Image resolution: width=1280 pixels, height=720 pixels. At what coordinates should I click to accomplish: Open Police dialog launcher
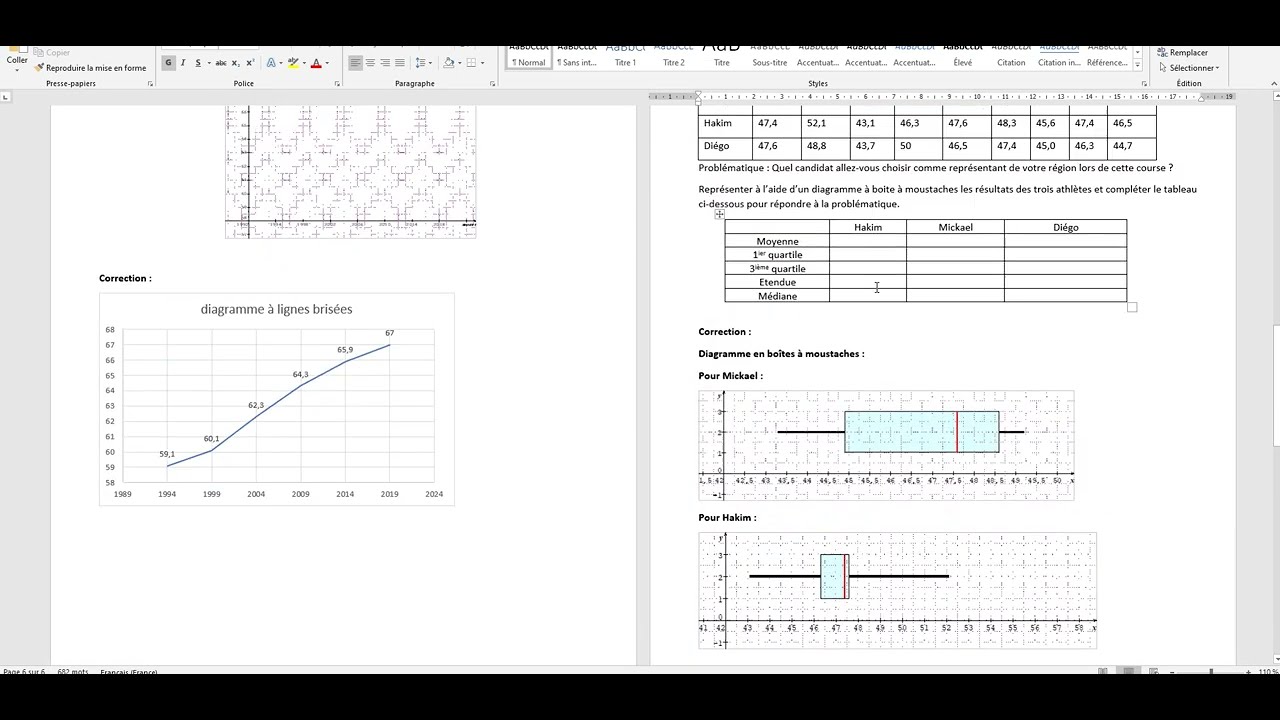(337, 84)
